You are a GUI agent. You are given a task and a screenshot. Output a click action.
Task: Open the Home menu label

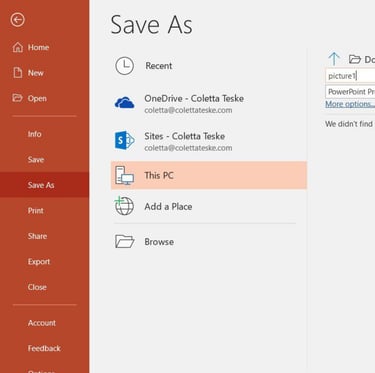(38, 48)
